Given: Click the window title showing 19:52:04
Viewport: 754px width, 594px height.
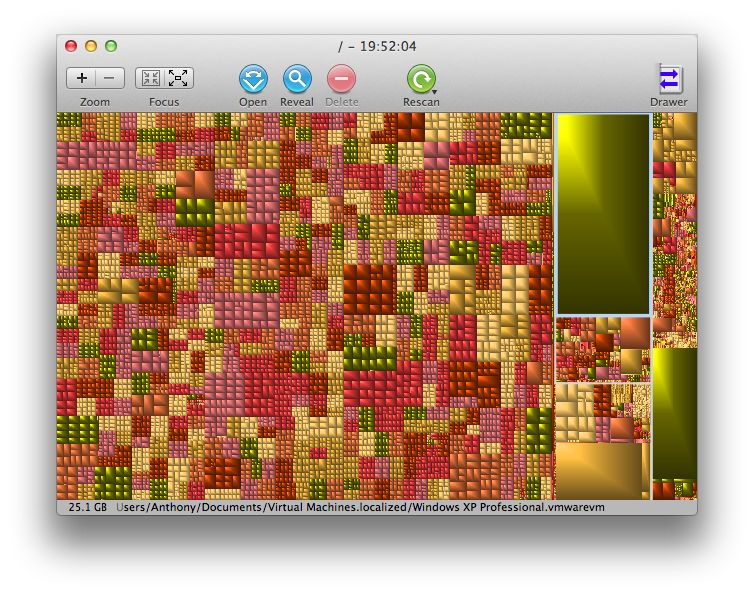Looking at the screenshot, I should 377,47.
